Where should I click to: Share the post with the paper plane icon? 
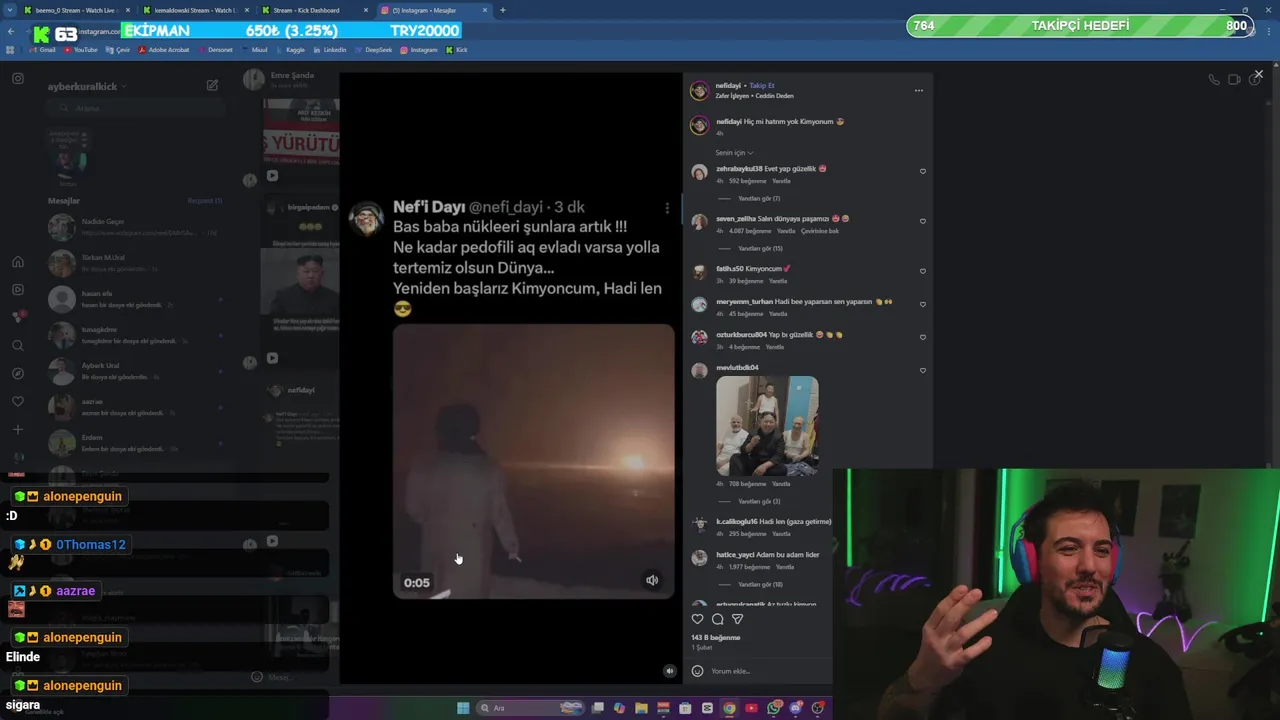[x=737, y=619]
